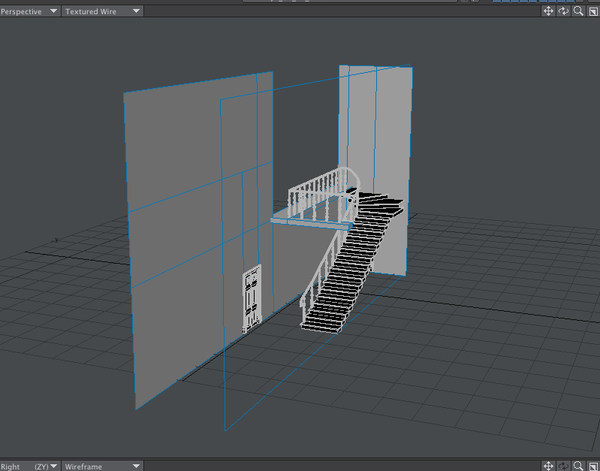
Task: Maximize the Perspective viewport with its corner icon
Action: [x=593, y=11]
